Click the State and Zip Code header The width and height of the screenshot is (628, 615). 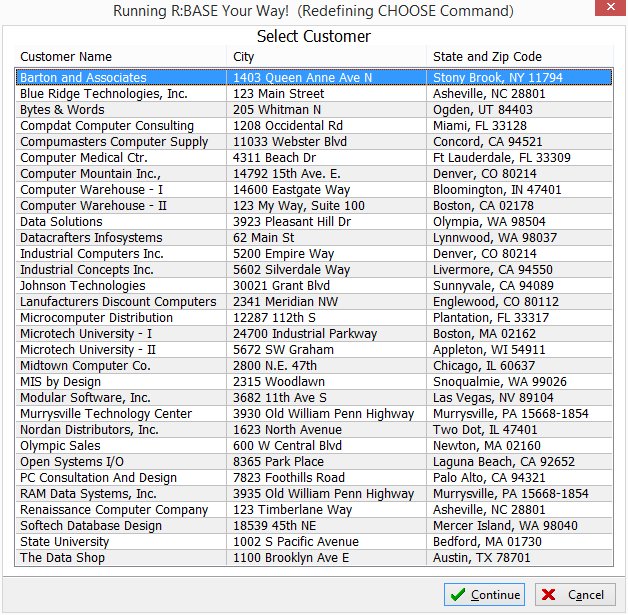(x=487, y=57)
